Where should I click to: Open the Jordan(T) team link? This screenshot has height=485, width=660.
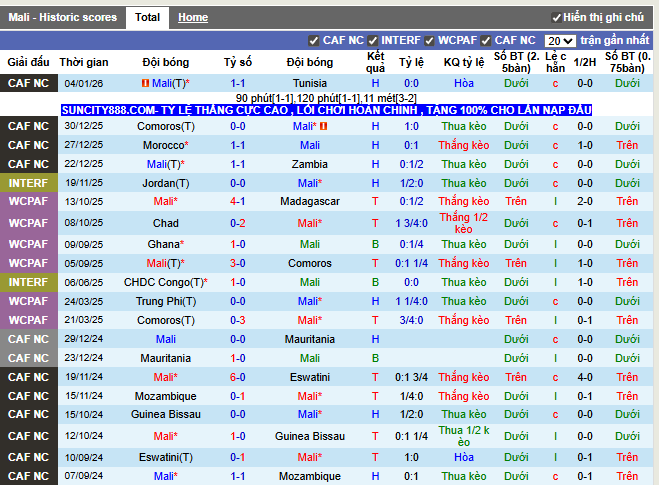coord(165,183)
